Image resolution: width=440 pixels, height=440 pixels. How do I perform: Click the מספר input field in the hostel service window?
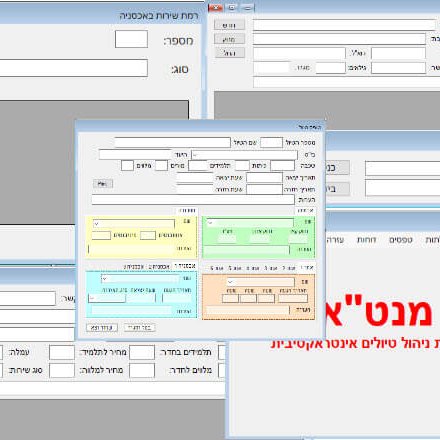tap(131, 39)
